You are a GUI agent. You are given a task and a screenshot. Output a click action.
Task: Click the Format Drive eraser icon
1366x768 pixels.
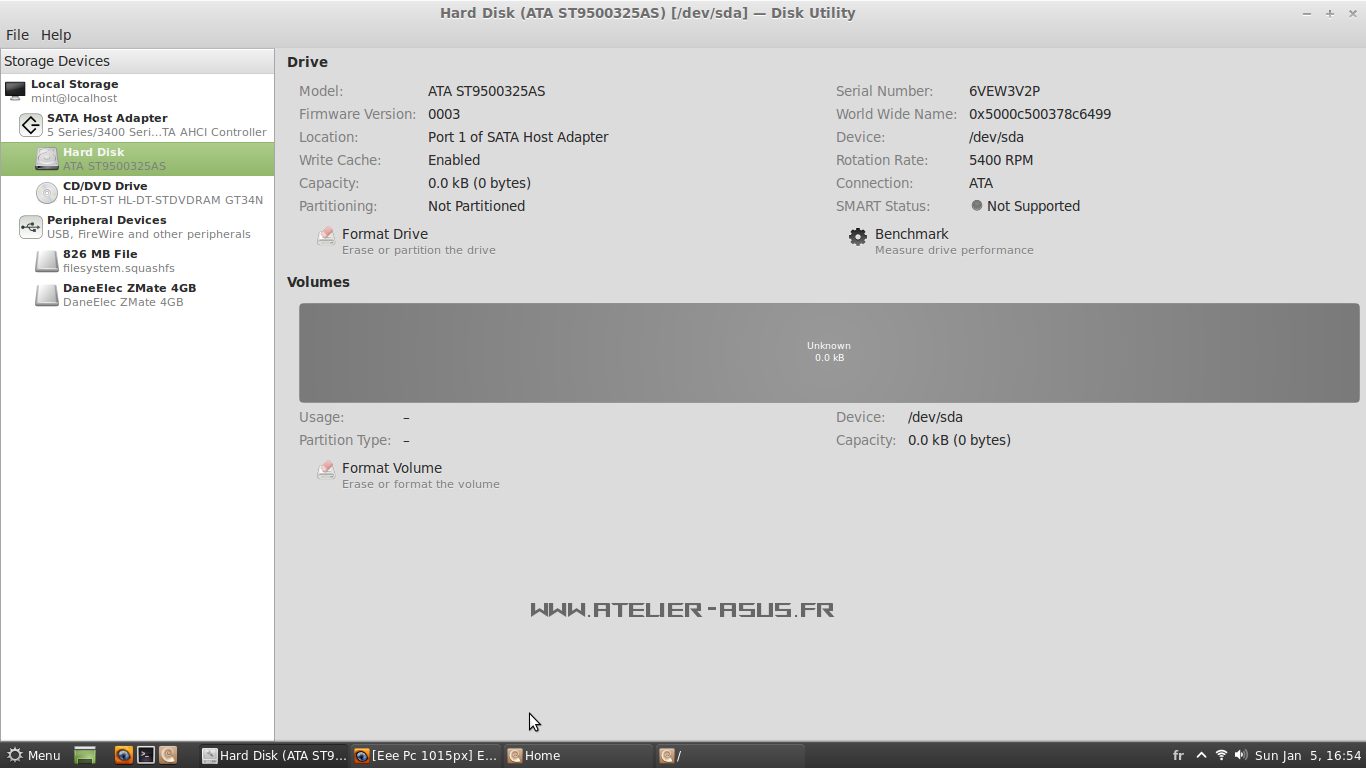pyautogui.click(x=325, y=235)
